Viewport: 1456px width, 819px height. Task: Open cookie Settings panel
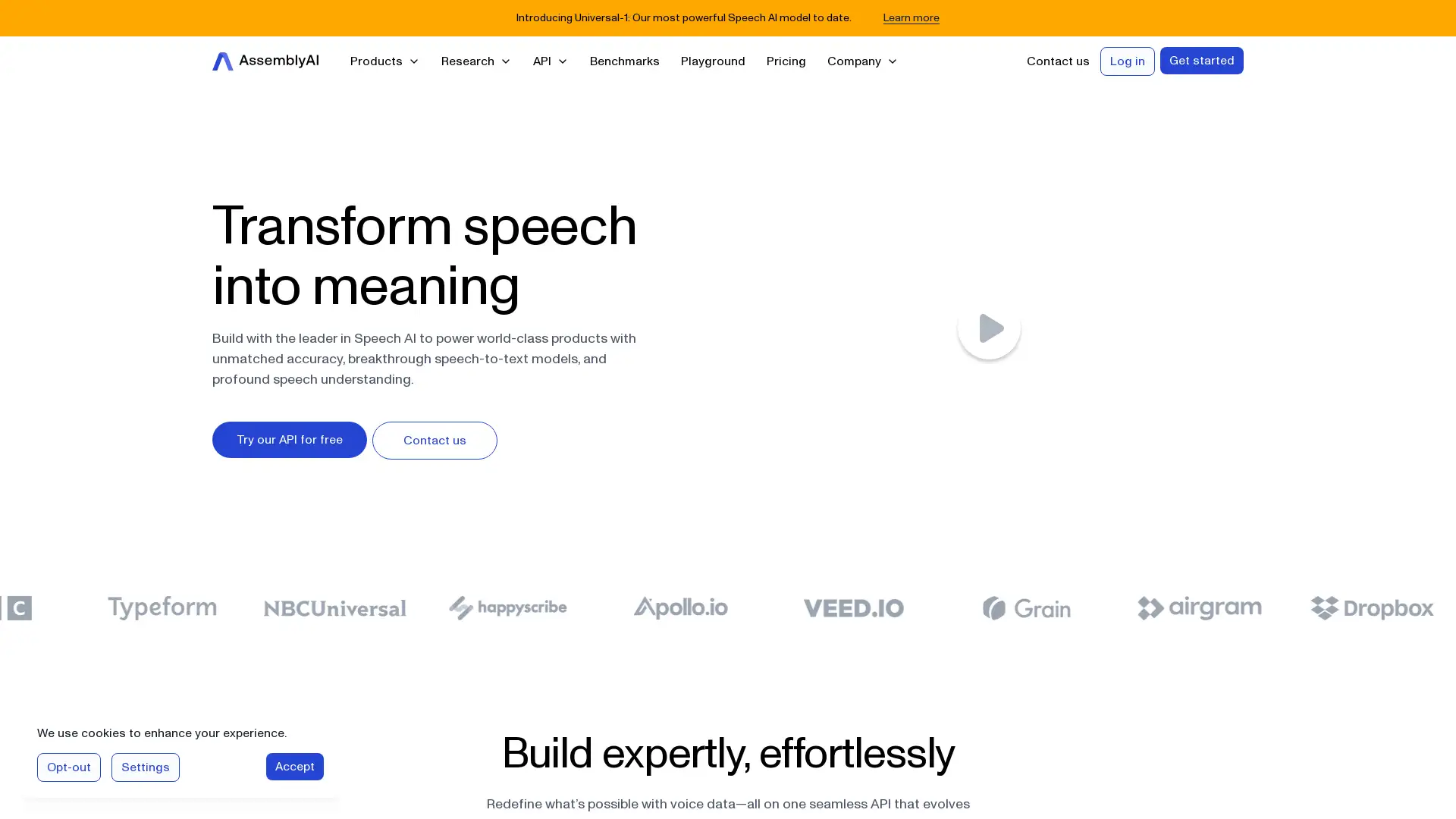coord(145,767)
